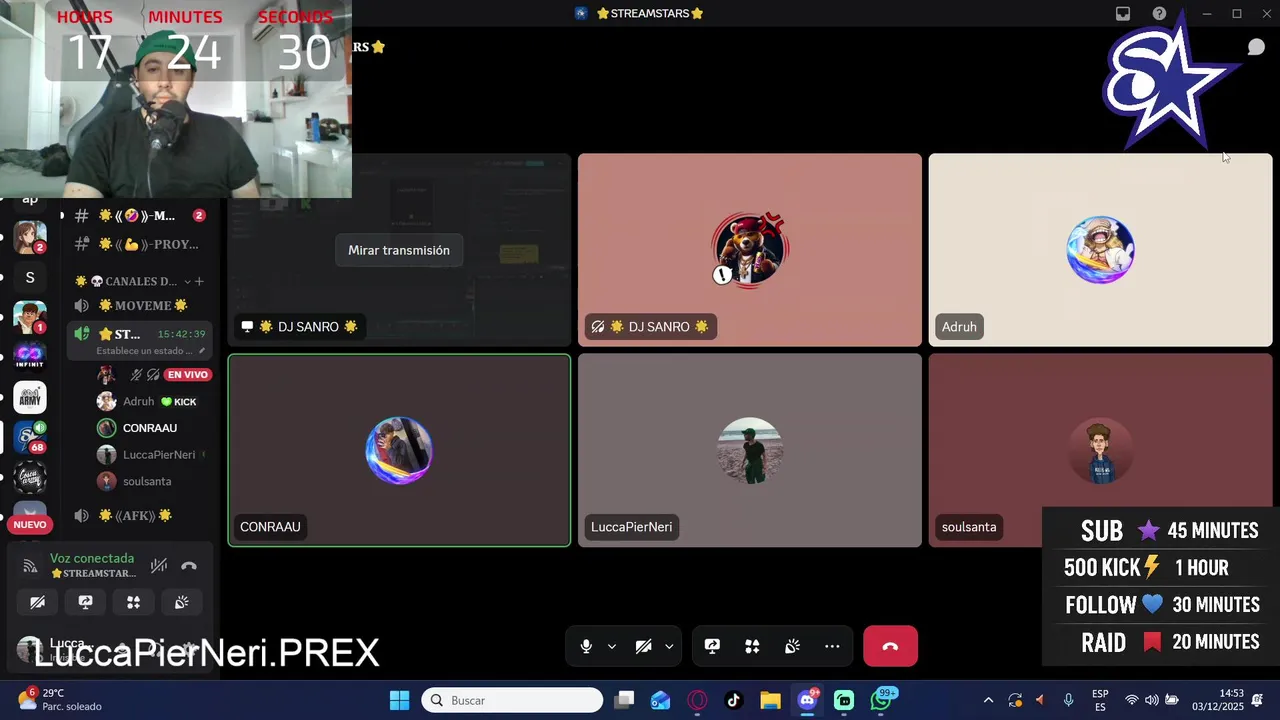
Task: Switch ESP keyboard language indicator
Action: 1100,700
